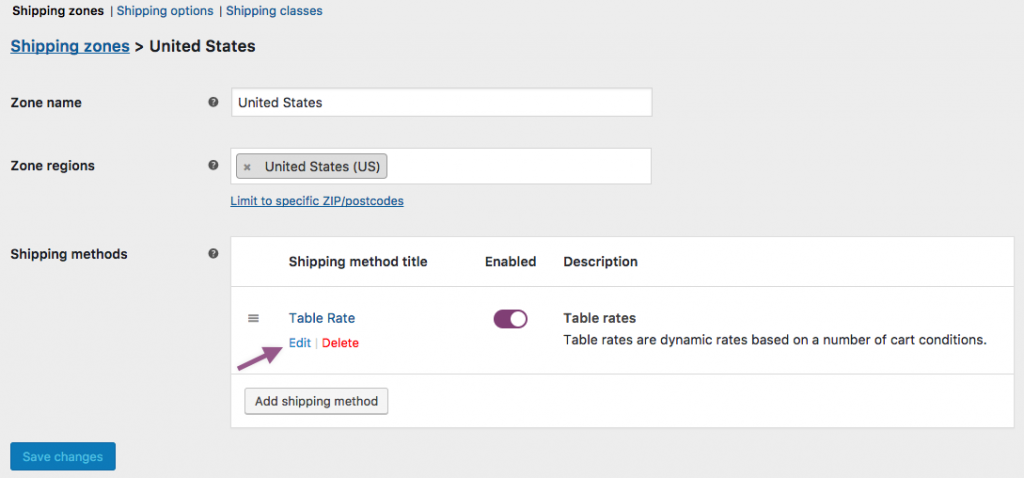
Task: Edit the Table Rate shipping method
Action: point(300,343)
